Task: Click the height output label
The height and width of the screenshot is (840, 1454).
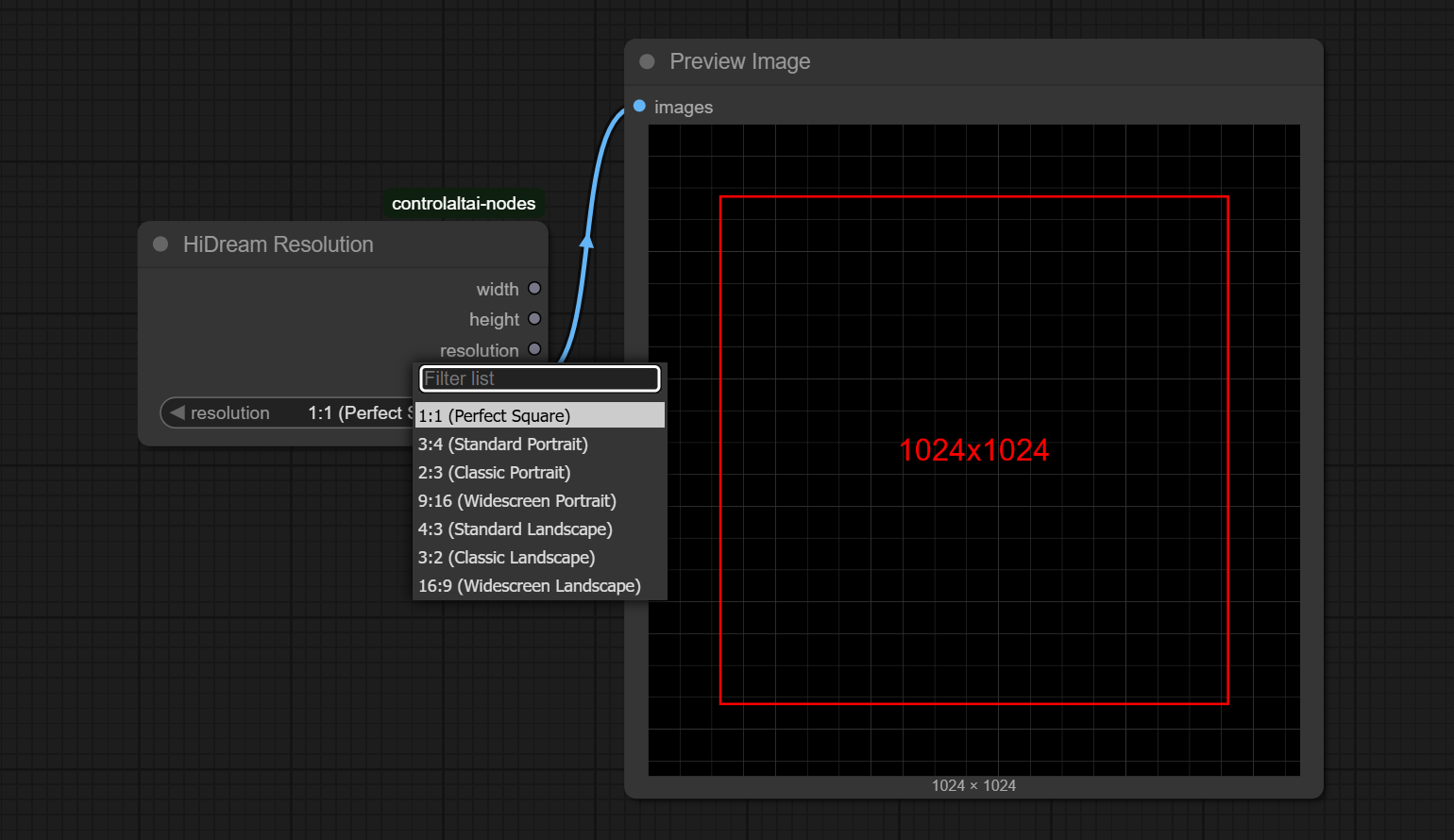Action: coord(495,319)
